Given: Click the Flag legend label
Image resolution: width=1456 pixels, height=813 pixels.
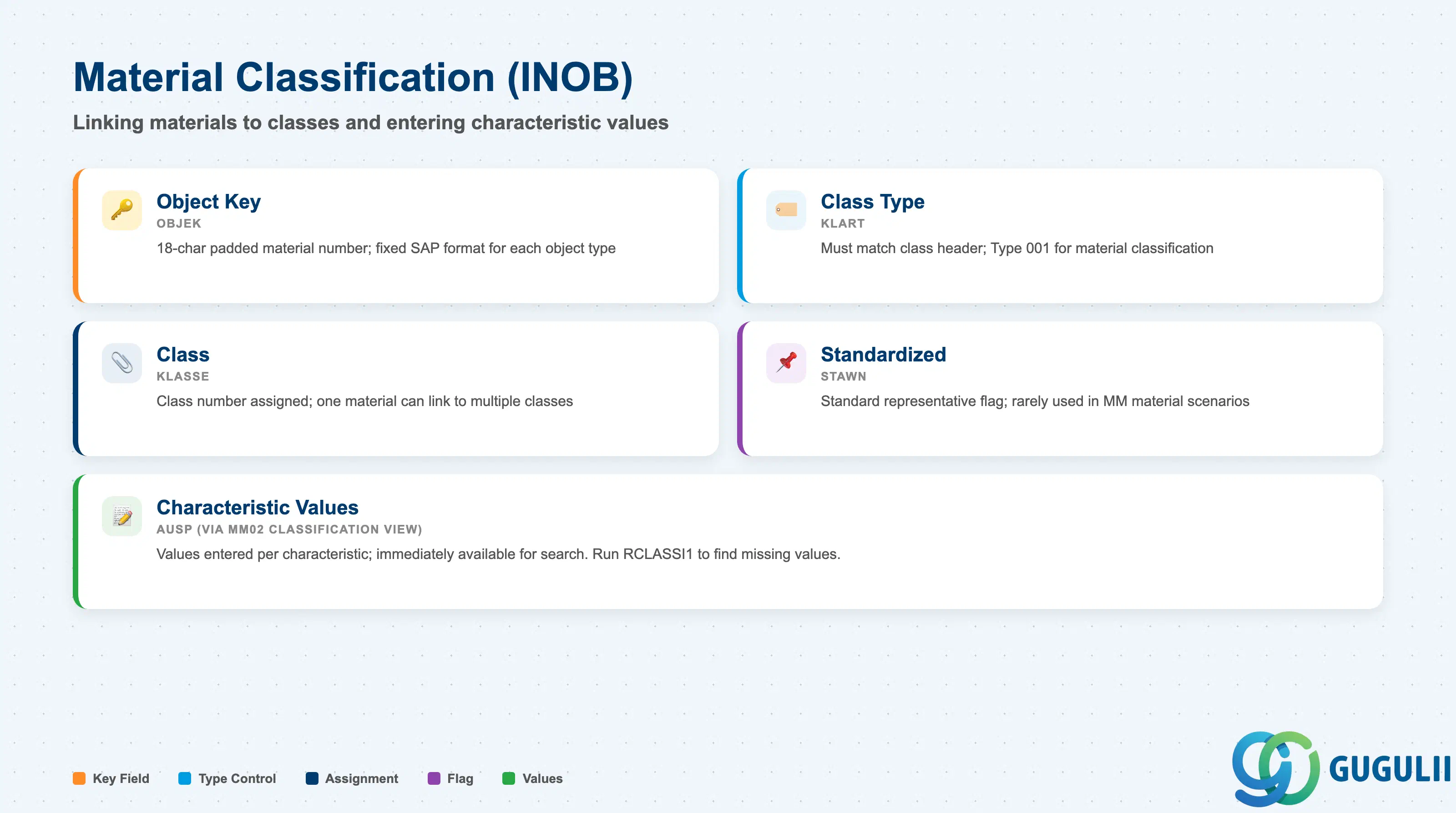Looking at the screenshot, I should (460, 778).
